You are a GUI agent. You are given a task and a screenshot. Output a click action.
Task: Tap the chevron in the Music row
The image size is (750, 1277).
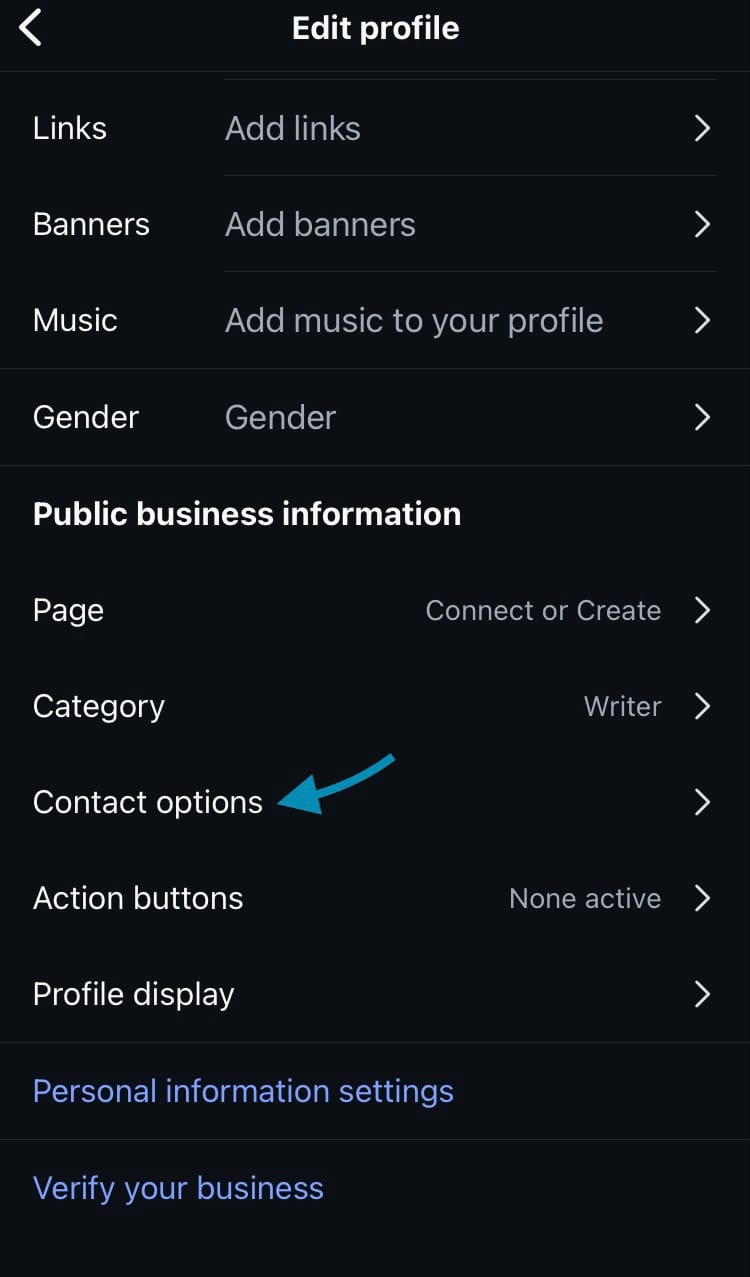tap(702, 320)
